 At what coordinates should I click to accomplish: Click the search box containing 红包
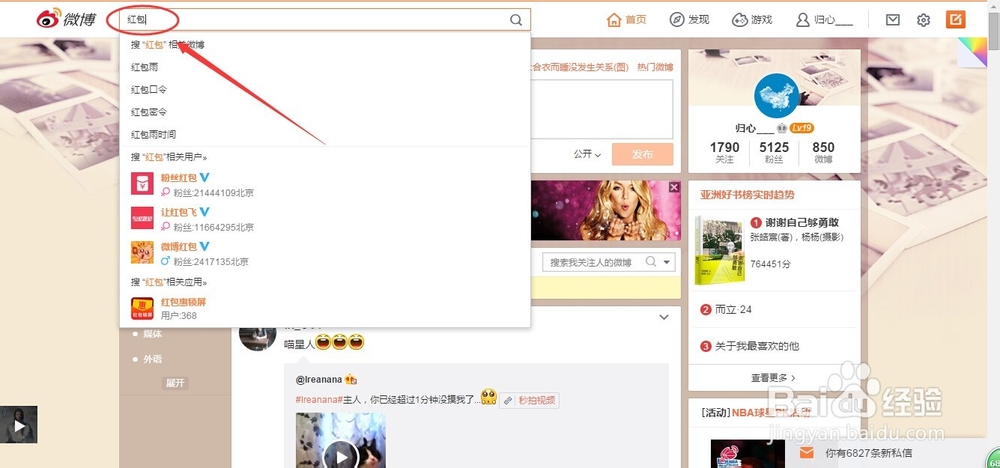[325, 20]
